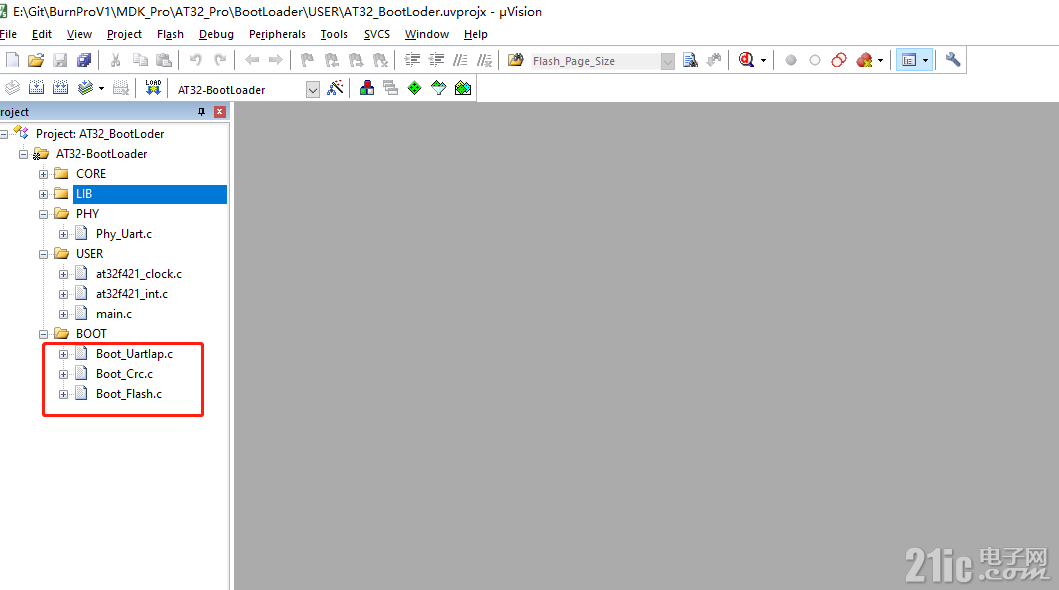Collapse the PHY folder

click(x=43, y=215)
